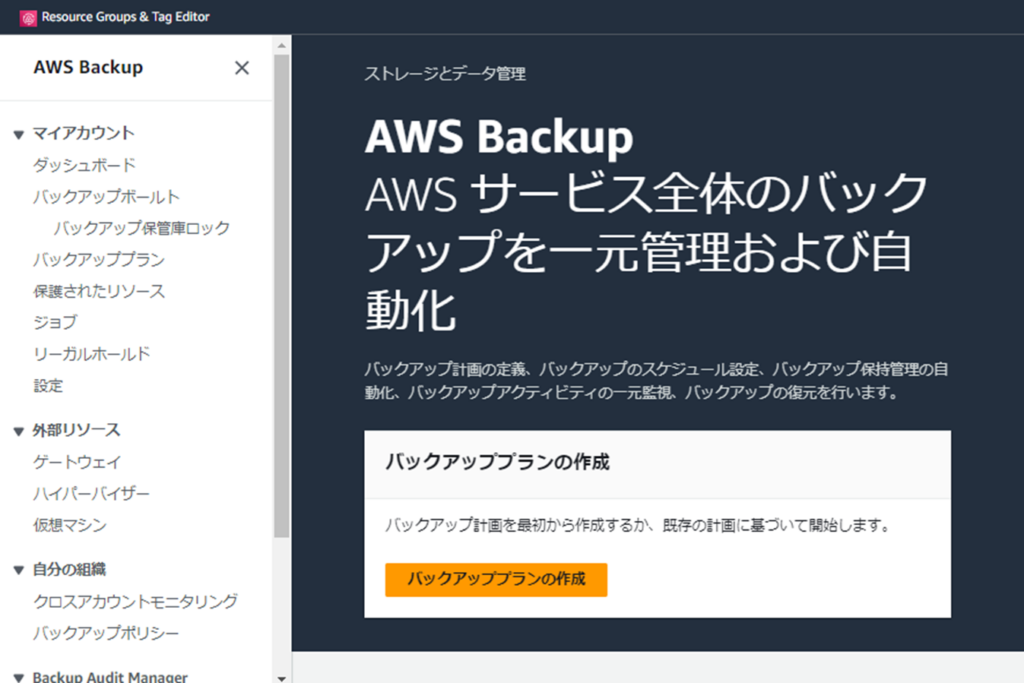This screenshot has width=1024, height=683.
Task: Go to バックアッププラン in the sidebar
Action: coord(99,259)
